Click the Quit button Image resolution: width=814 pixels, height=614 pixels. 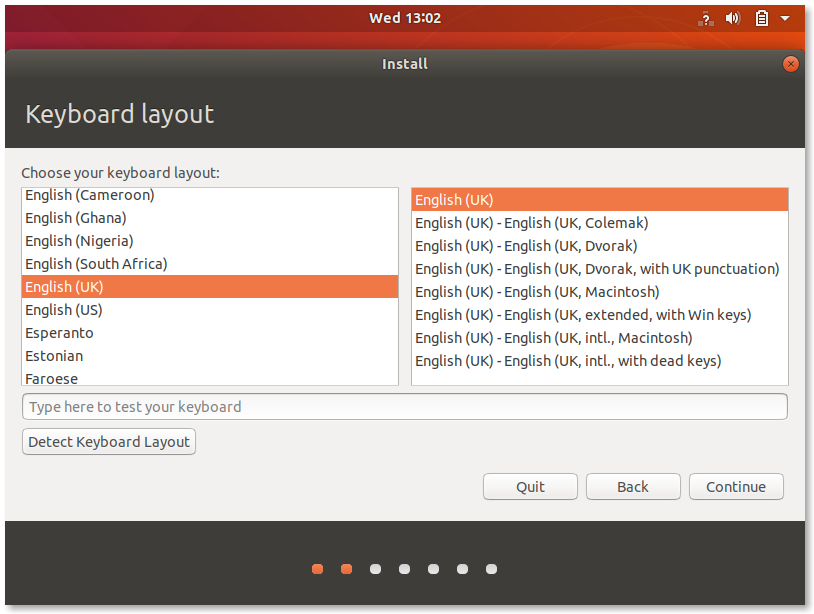(530, 486)
